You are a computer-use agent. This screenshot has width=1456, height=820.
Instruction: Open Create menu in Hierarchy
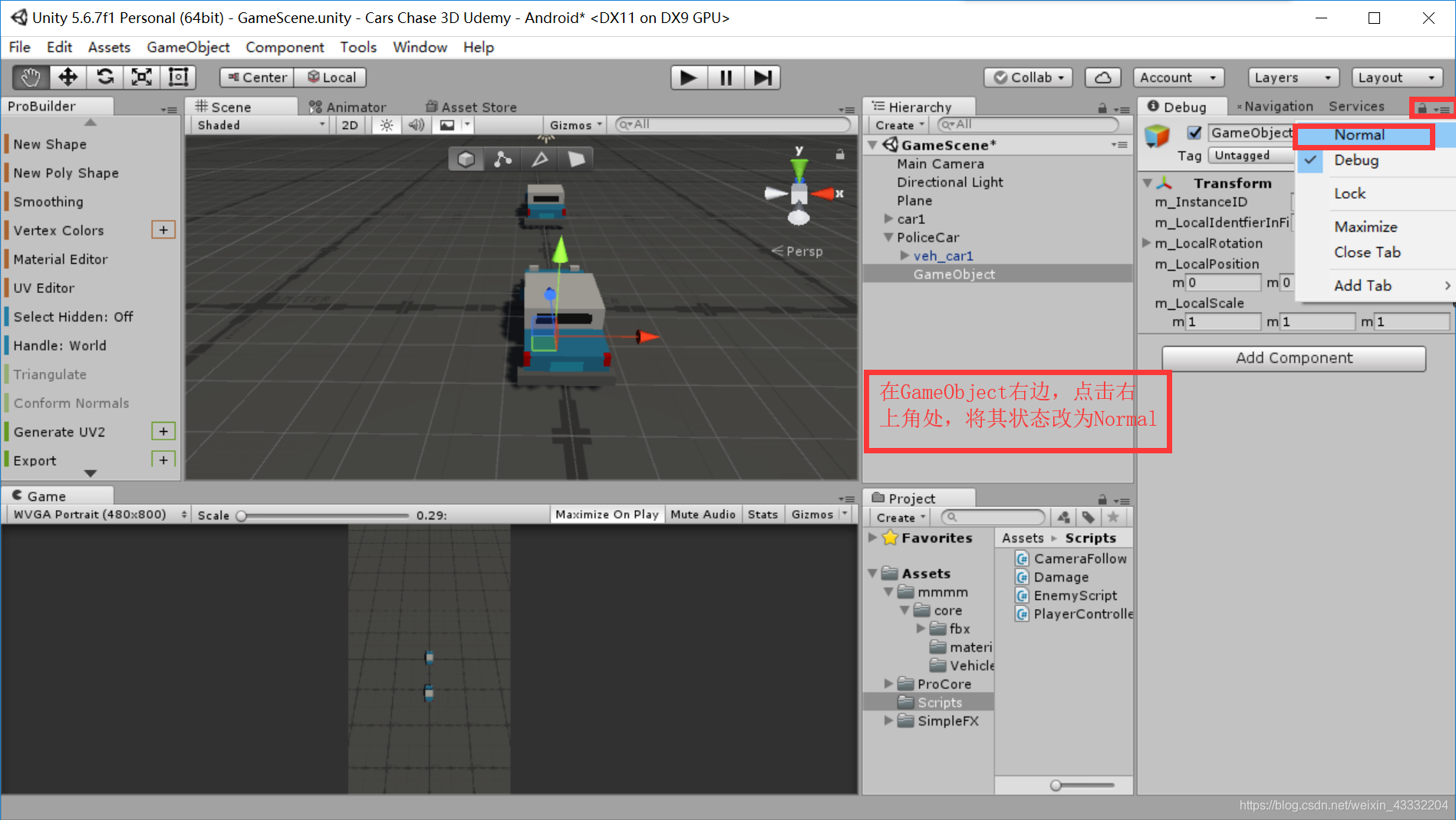(x=900, y=125)
